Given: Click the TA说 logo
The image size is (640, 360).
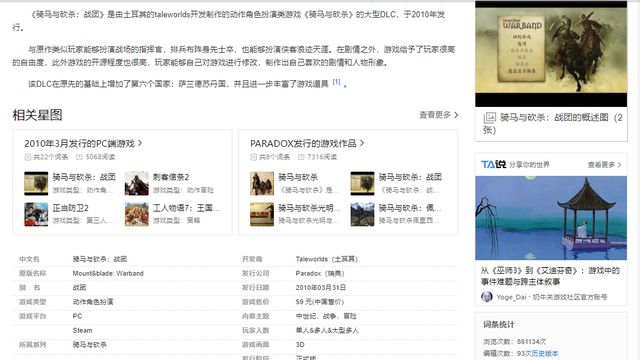Looking at the screenshot, I should tap(493, 164).
